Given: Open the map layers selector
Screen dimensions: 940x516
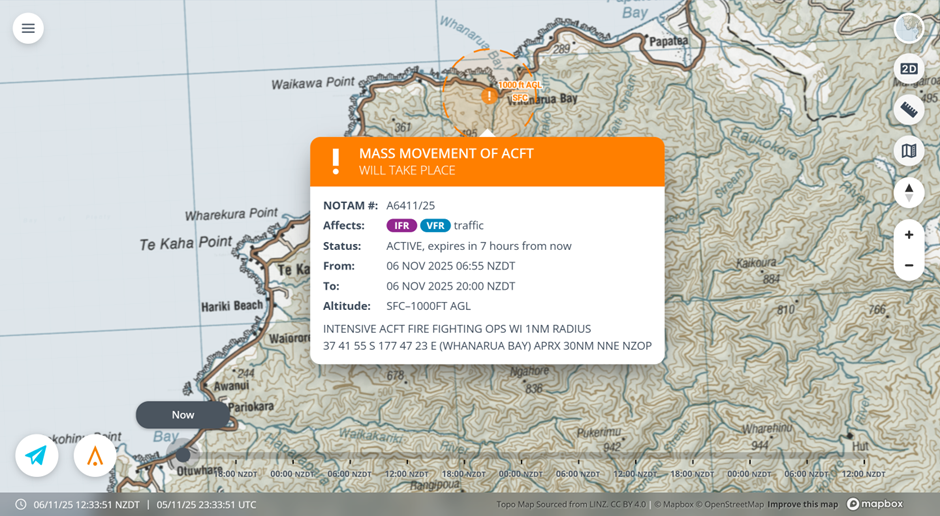Looking at the screenshot, I should coord(909,150).
